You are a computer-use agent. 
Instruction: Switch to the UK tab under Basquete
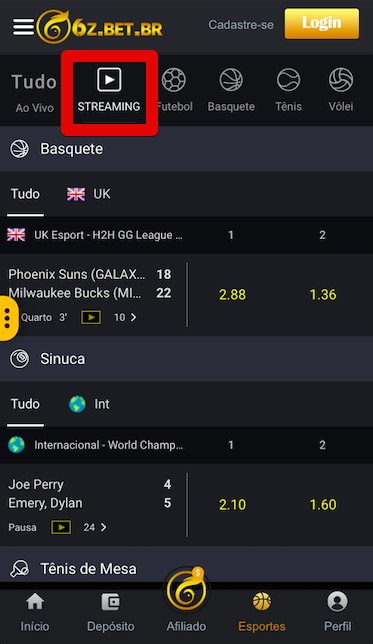point(89,194)
